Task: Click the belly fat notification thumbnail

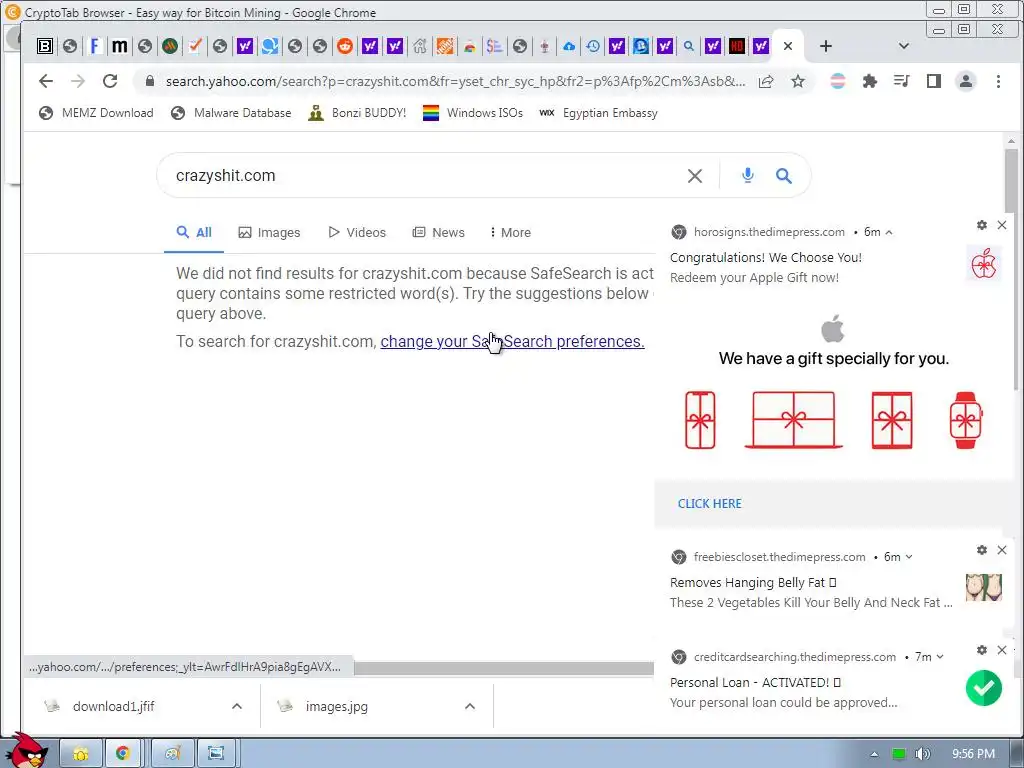Action: coord(984,588)
